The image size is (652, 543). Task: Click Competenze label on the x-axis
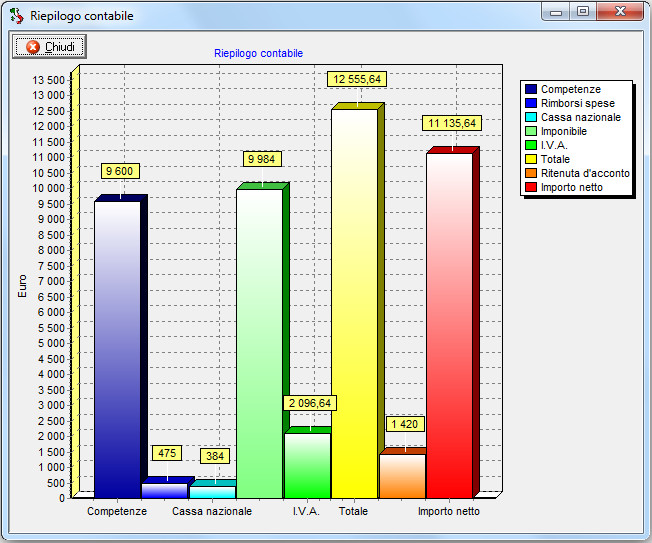117,511
